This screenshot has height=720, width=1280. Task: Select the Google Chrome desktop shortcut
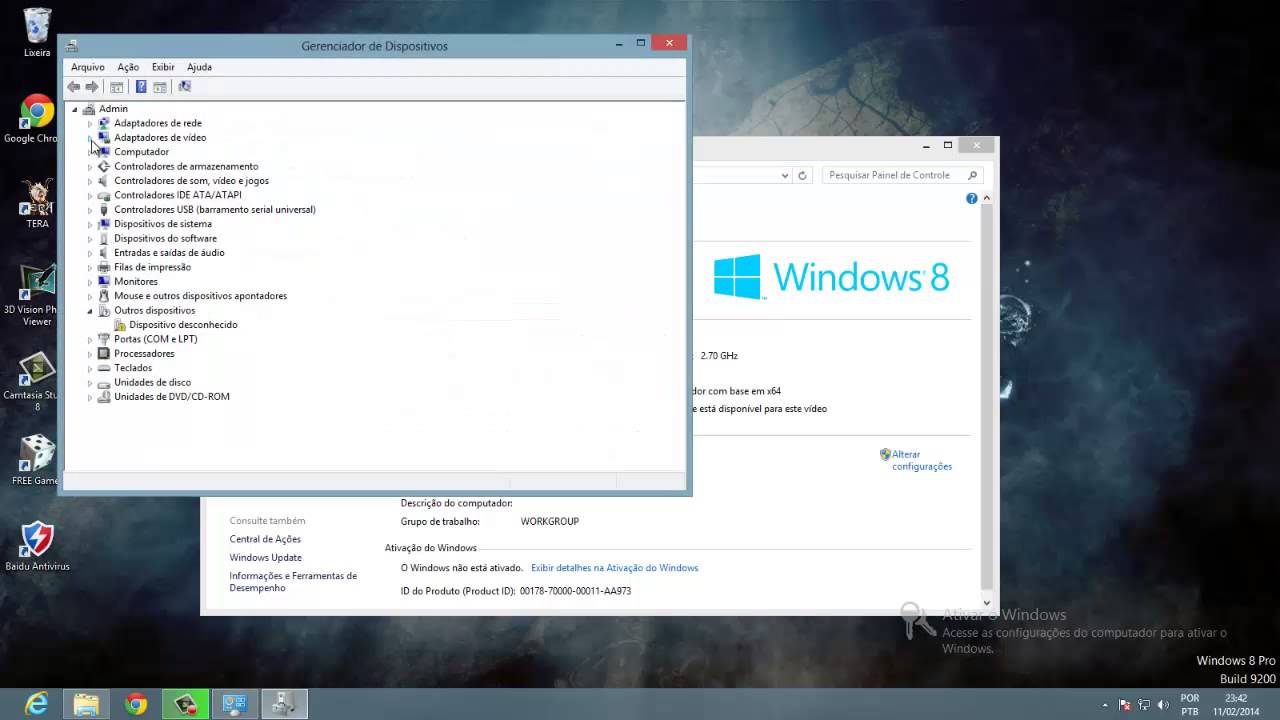(37, 118)
